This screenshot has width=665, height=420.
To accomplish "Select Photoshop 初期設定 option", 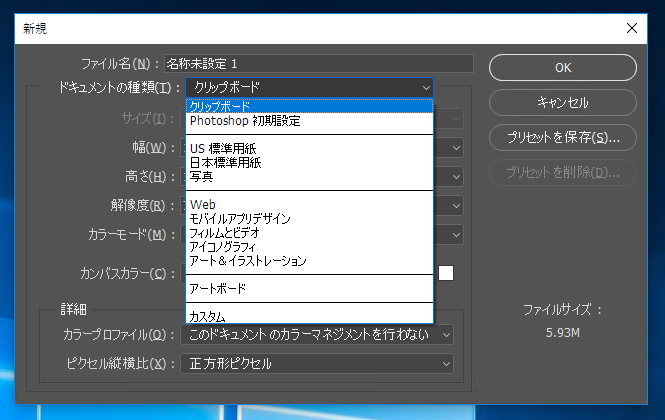I will coord(310,121).
